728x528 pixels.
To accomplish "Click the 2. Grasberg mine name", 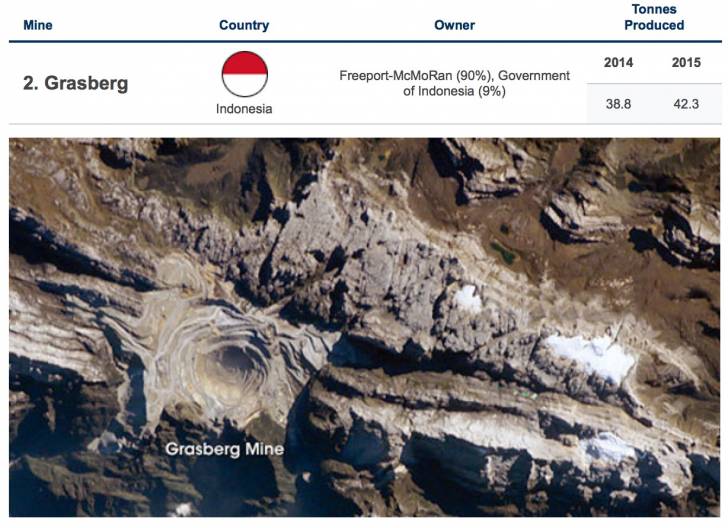I will [x=76, y=83].
